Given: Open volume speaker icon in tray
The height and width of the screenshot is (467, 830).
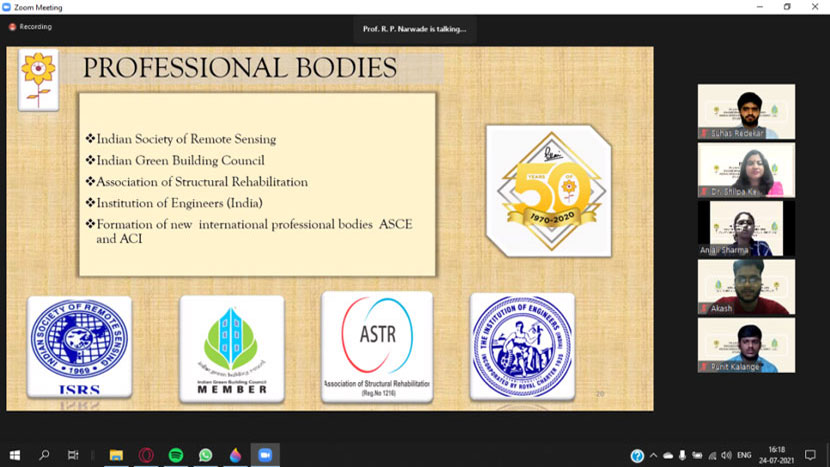Looking at the screenshot, I should coord(726,455).
